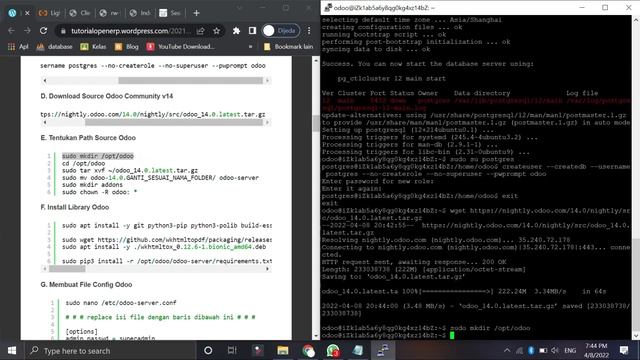The image size is (640, 360).
Task: Open File Explorer from the taskbar
Action: click(282, 350)
